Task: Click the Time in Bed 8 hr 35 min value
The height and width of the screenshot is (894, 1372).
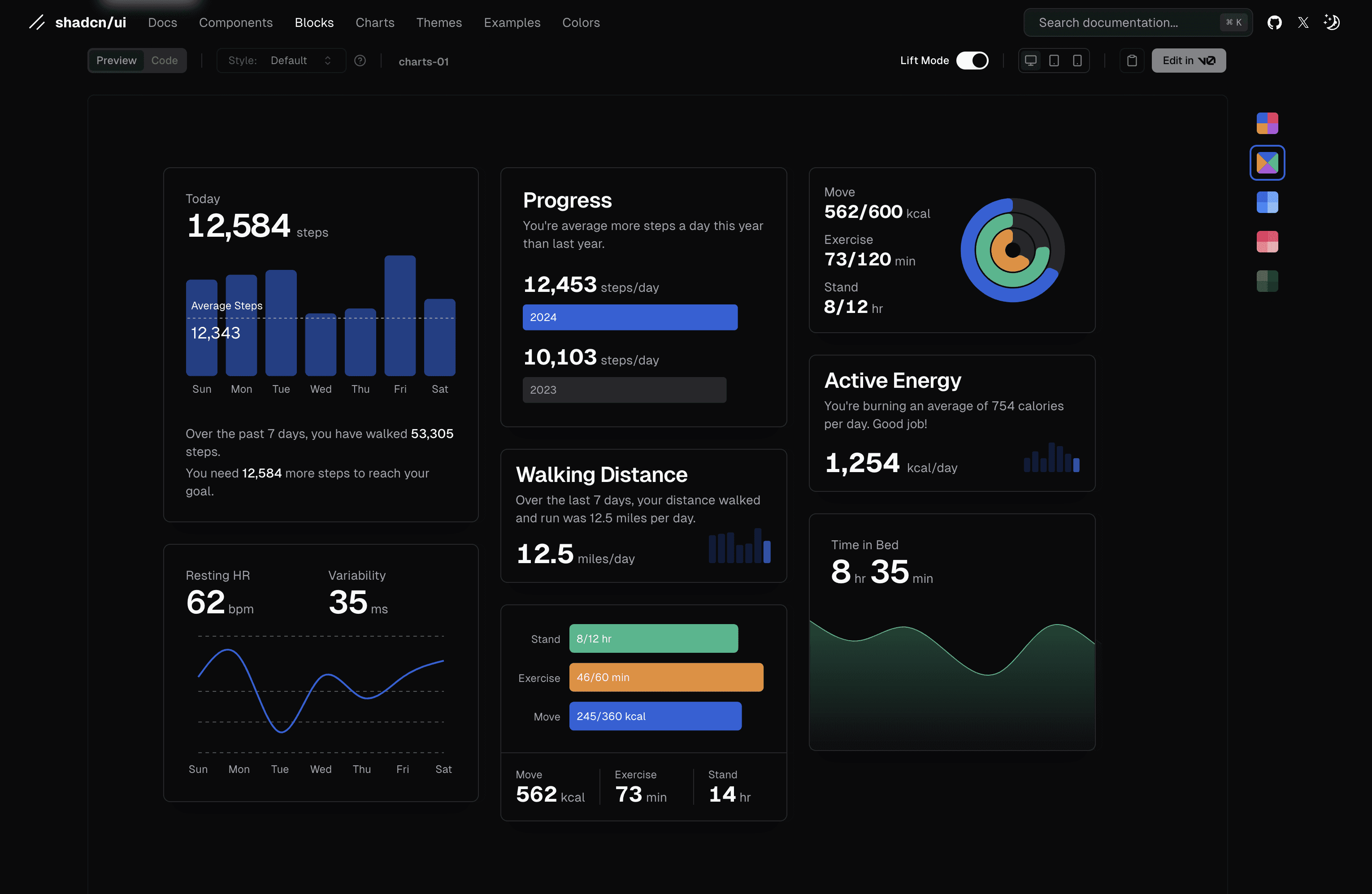Action: (881, 572)
